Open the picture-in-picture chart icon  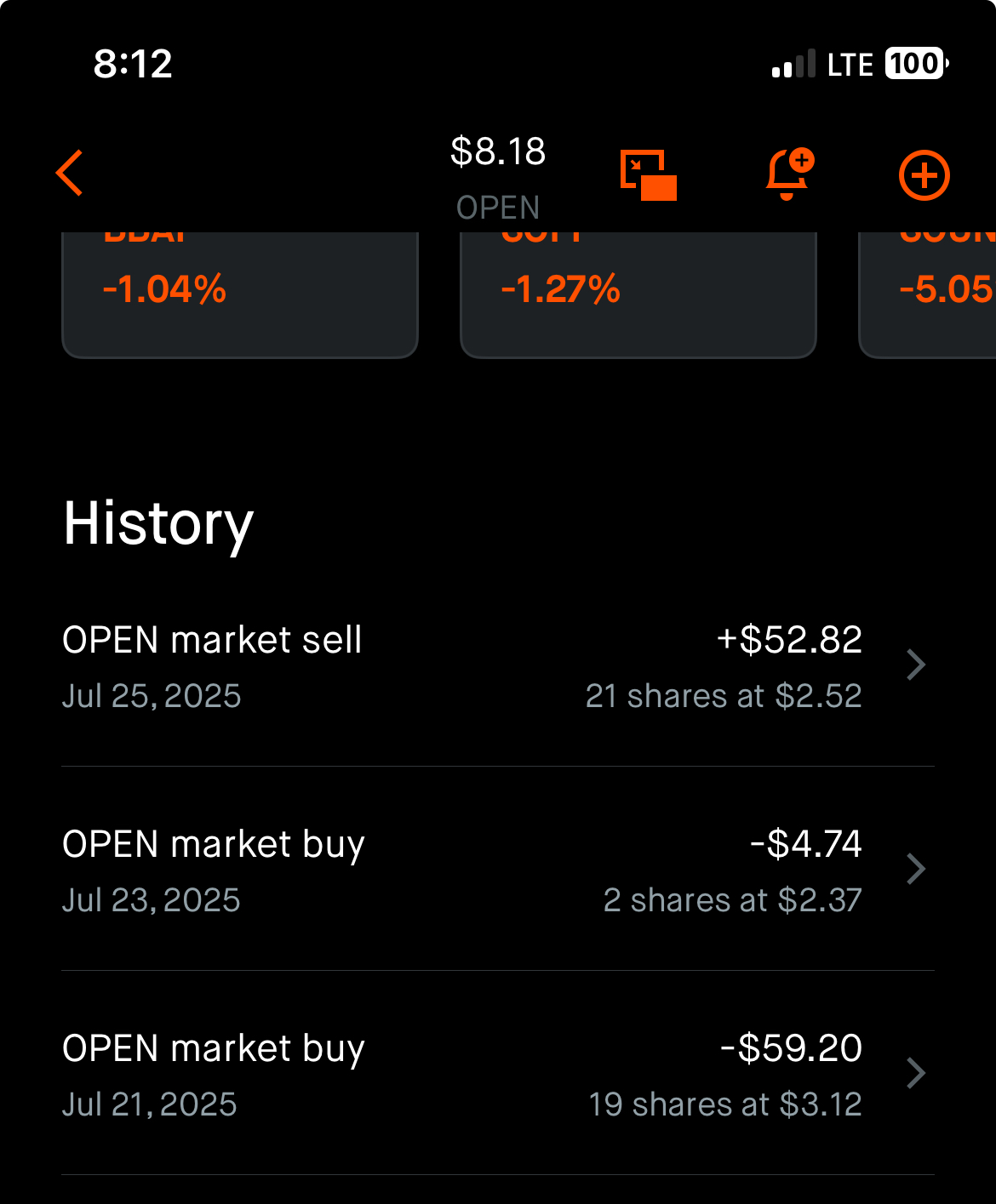(649, 174)
